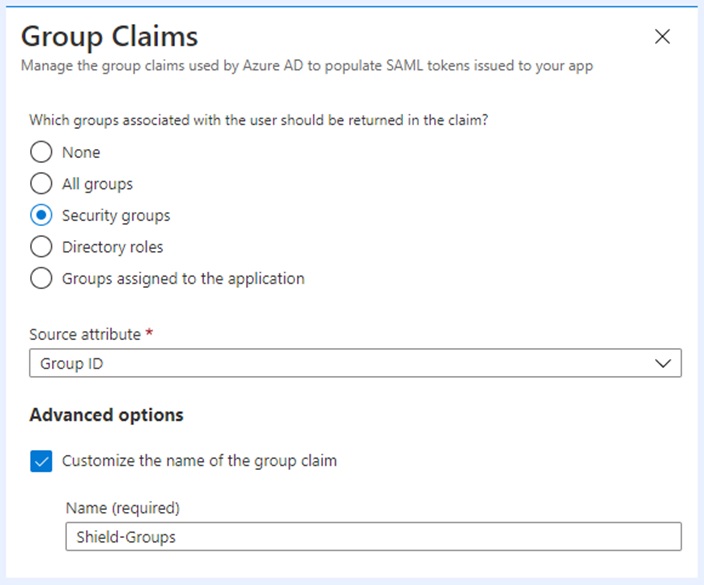704x585 pixels.
Task: Click the 'All groups' label text
Action: pos(97,184)
